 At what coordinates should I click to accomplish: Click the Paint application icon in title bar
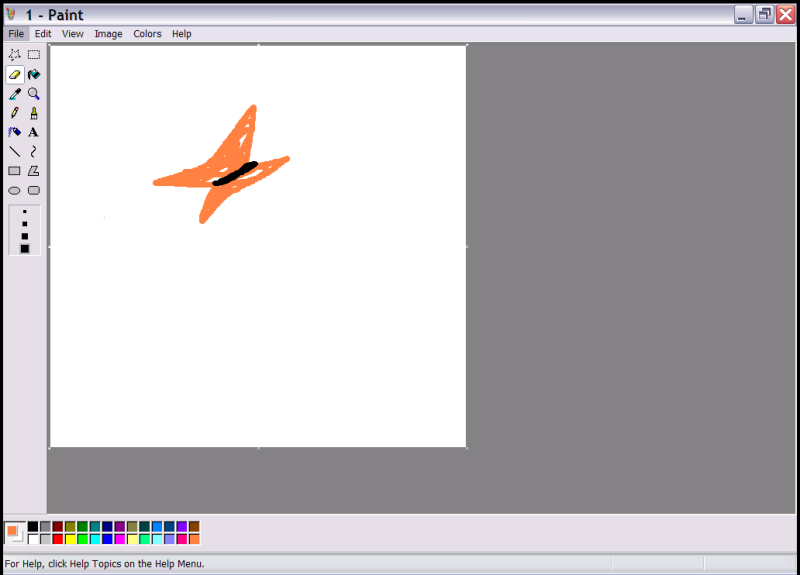pos(11,15)
